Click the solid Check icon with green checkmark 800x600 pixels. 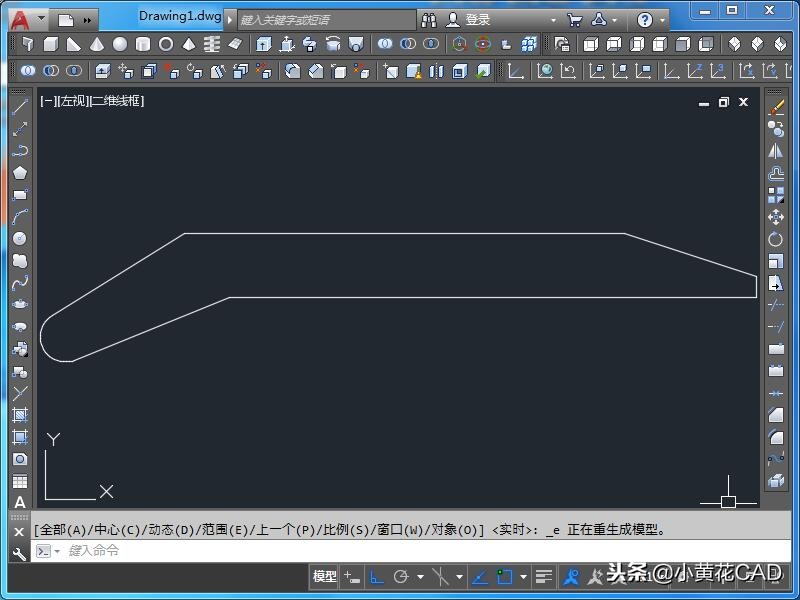(483, 71)
